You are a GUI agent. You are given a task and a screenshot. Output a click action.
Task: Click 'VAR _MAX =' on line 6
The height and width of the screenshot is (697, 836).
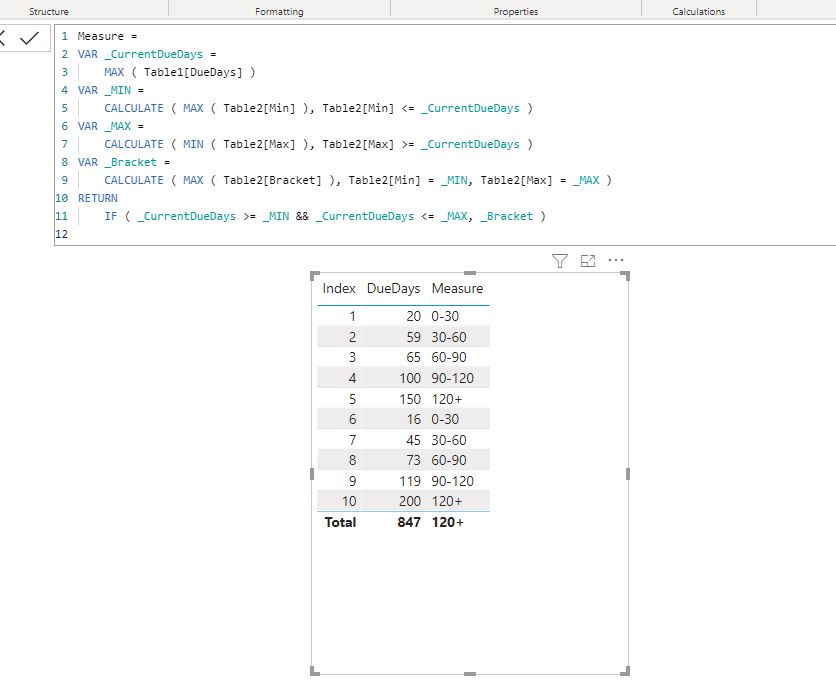[110, 126]
